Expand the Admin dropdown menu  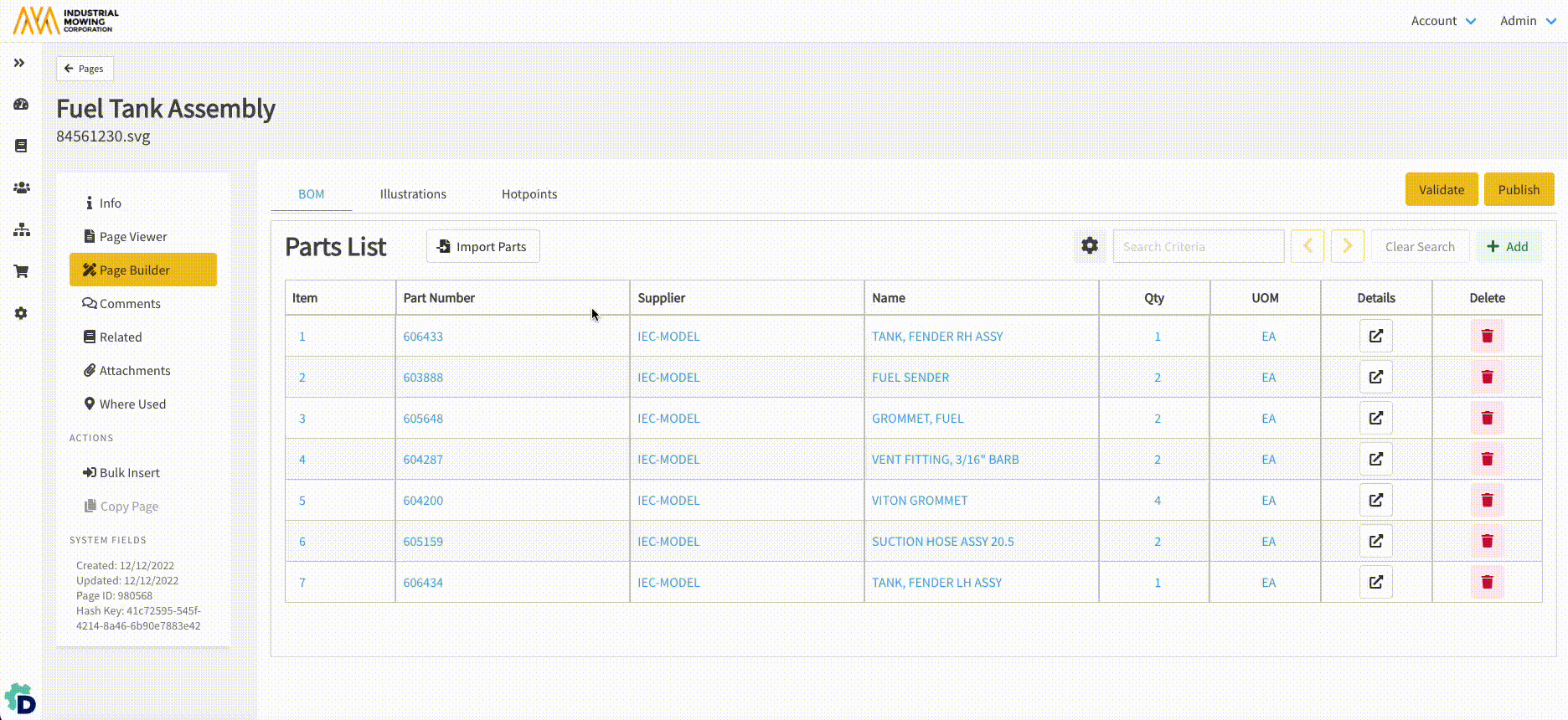pos(1527,21)
